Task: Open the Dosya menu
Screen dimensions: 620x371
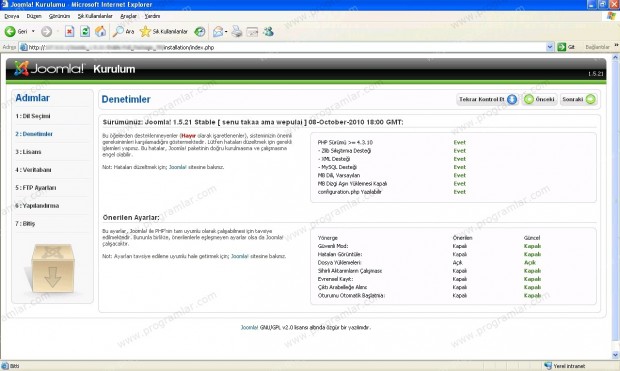Action: (x=11, y=16)
